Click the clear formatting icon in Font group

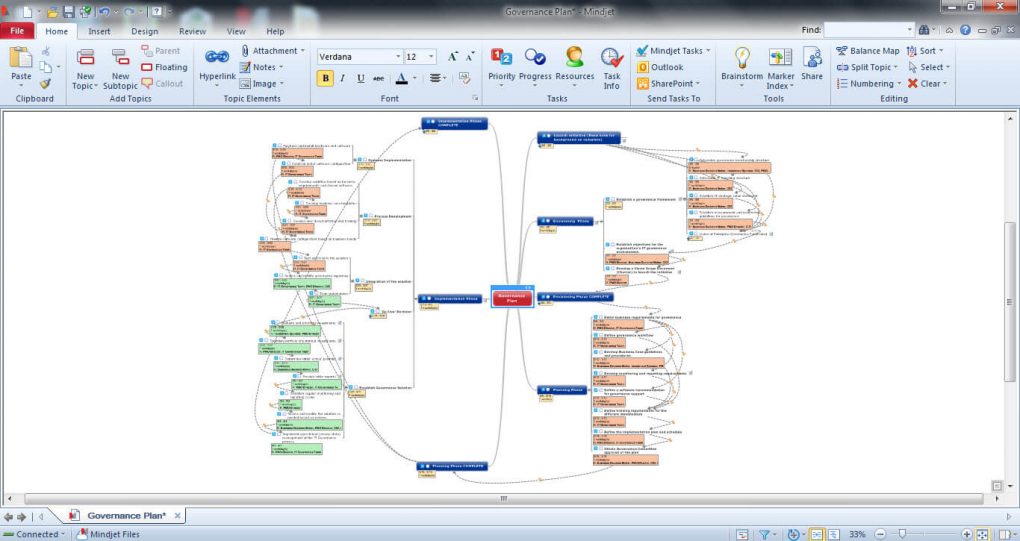464,78
